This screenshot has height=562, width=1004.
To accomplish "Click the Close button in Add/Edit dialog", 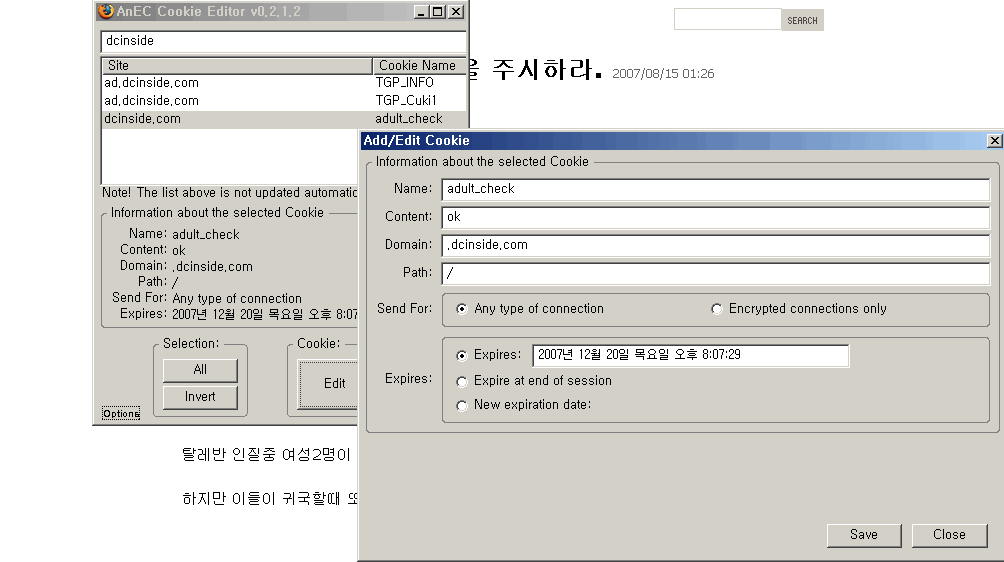I will (949, 535).
